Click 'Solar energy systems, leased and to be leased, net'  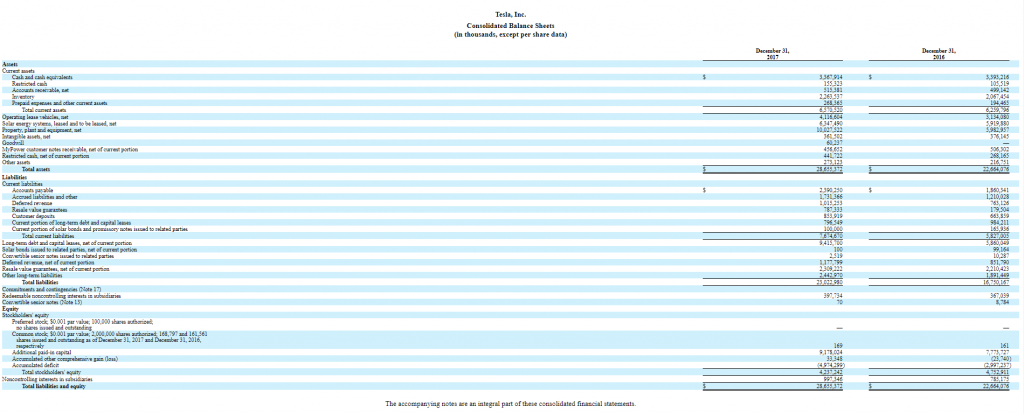click(59, 123)
